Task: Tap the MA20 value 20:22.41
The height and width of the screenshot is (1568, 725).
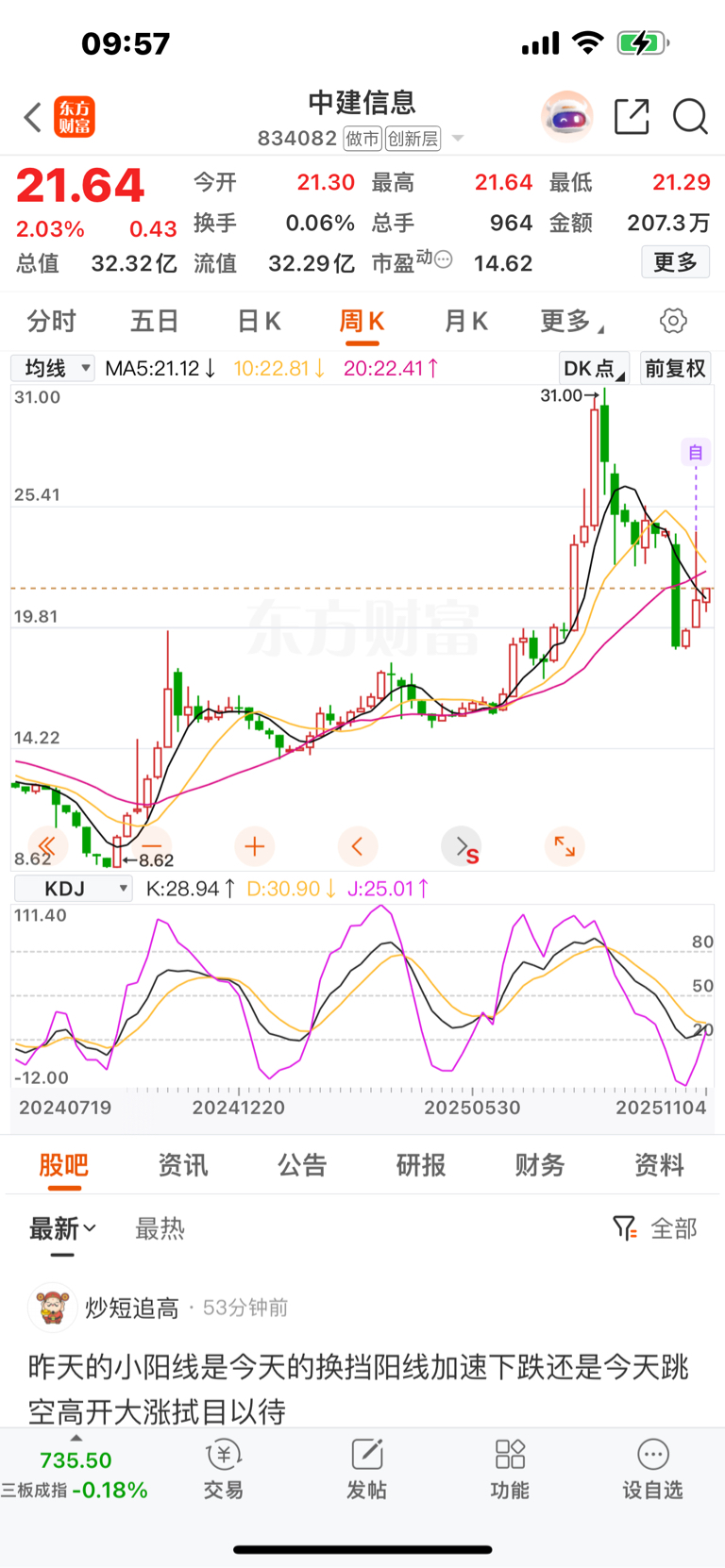Action: 391,368
